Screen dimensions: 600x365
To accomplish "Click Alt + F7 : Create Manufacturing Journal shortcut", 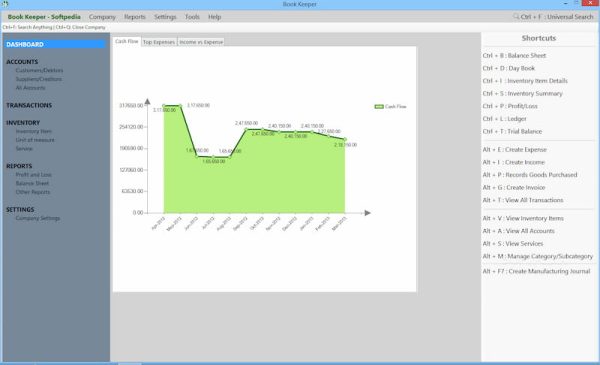I will [x=536, y=271].
